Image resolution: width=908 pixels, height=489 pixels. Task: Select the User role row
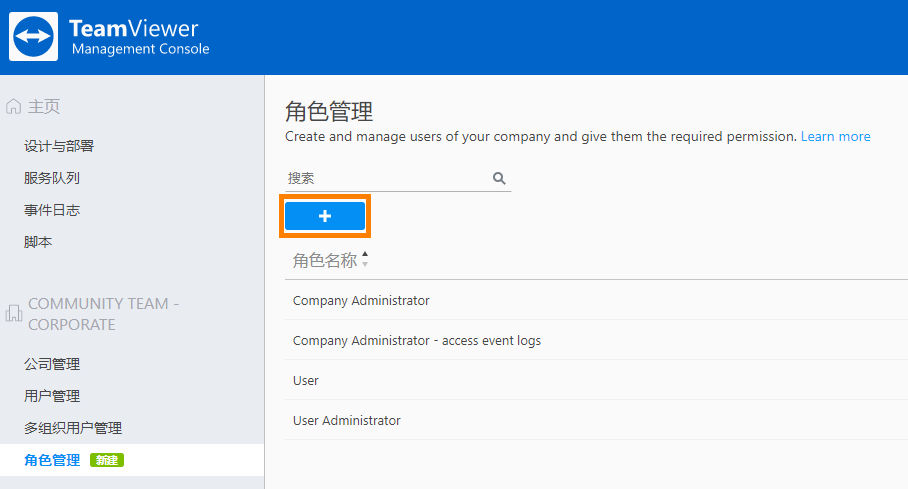[x=596, y=380]
